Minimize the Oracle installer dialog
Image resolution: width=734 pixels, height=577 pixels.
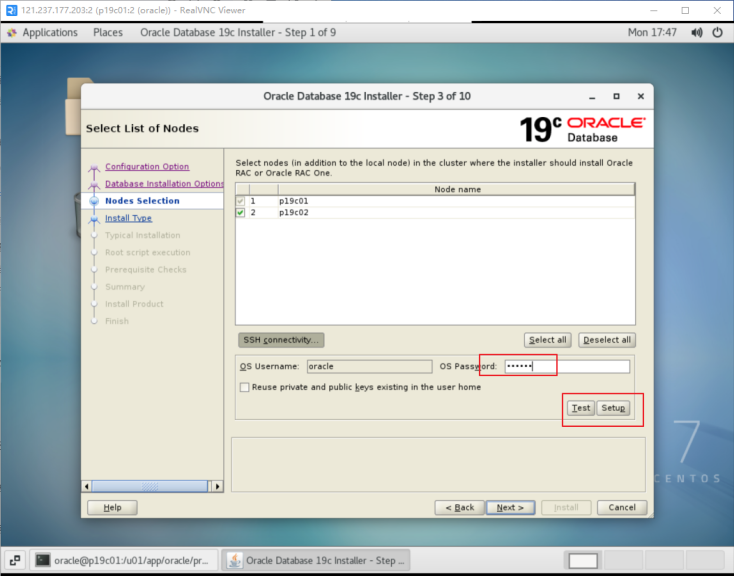(592, 96)
